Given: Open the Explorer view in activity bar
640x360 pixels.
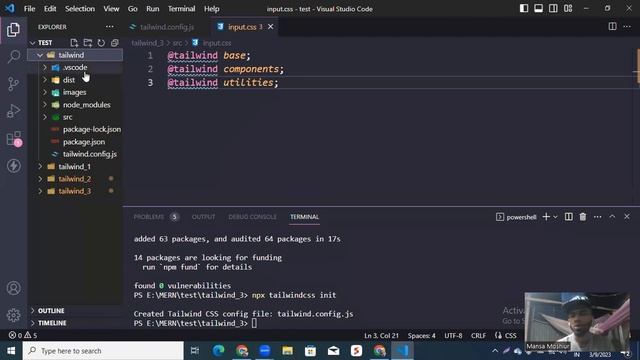Looking at the screenshot, I should coord(13,29).
